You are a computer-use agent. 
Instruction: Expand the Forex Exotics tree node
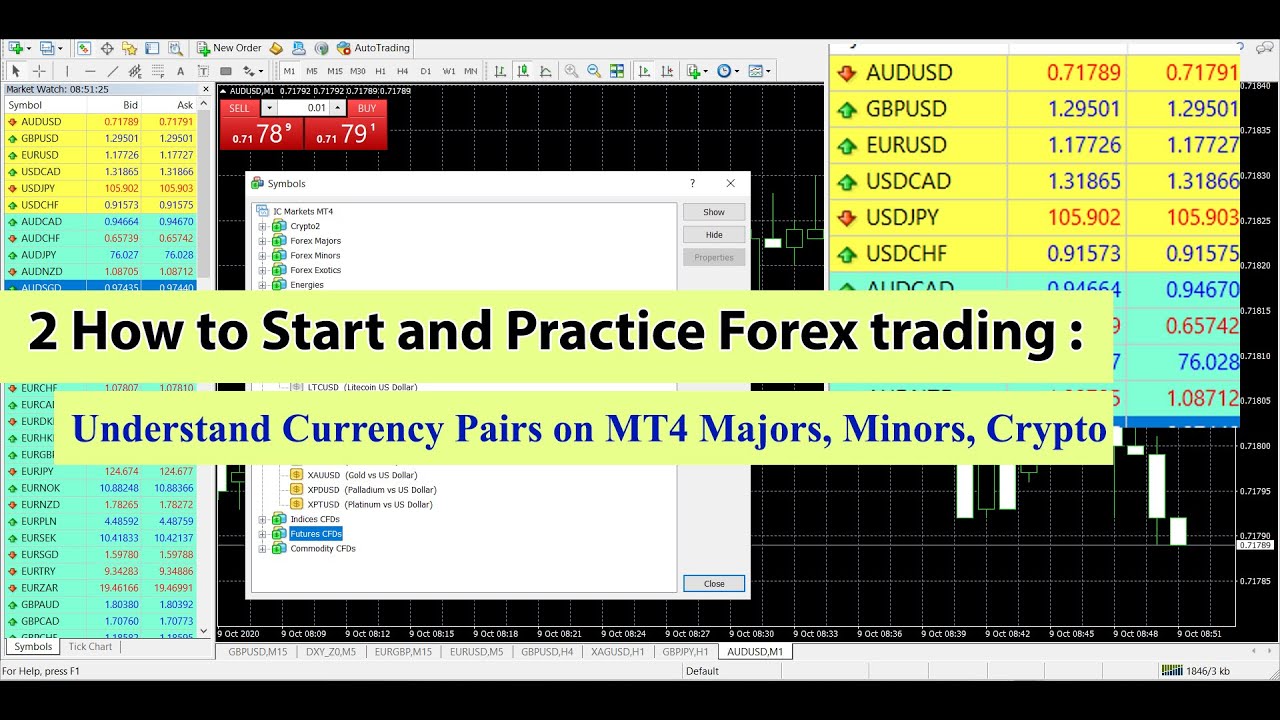(263, 270)
